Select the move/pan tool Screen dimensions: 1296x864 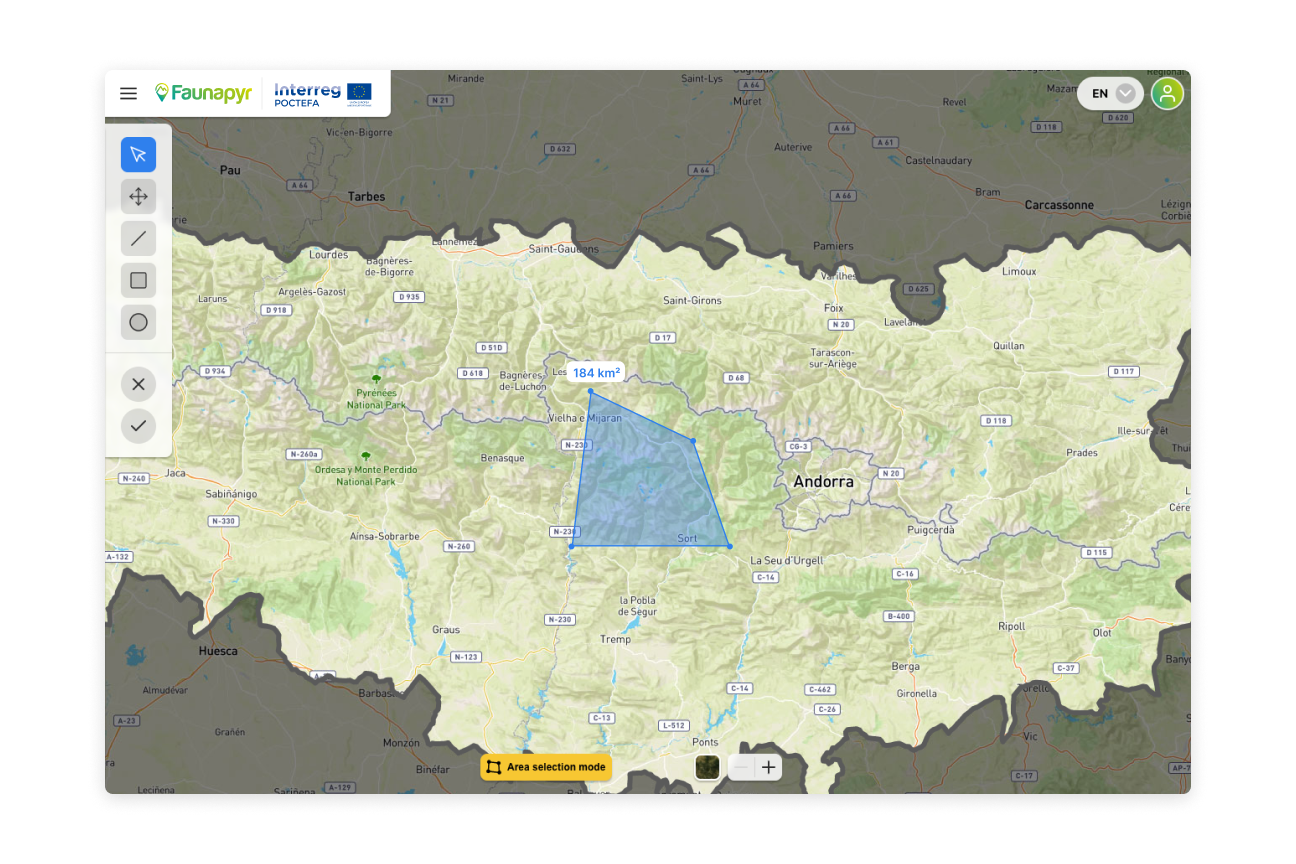(138, 196)
